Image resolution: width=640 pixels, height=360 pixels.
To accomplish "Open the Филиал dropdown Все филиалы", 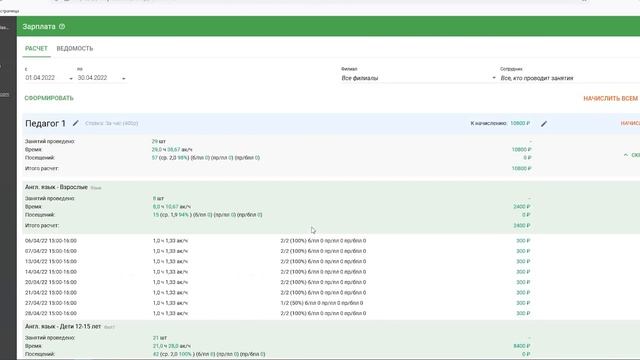I will point(419,78).
